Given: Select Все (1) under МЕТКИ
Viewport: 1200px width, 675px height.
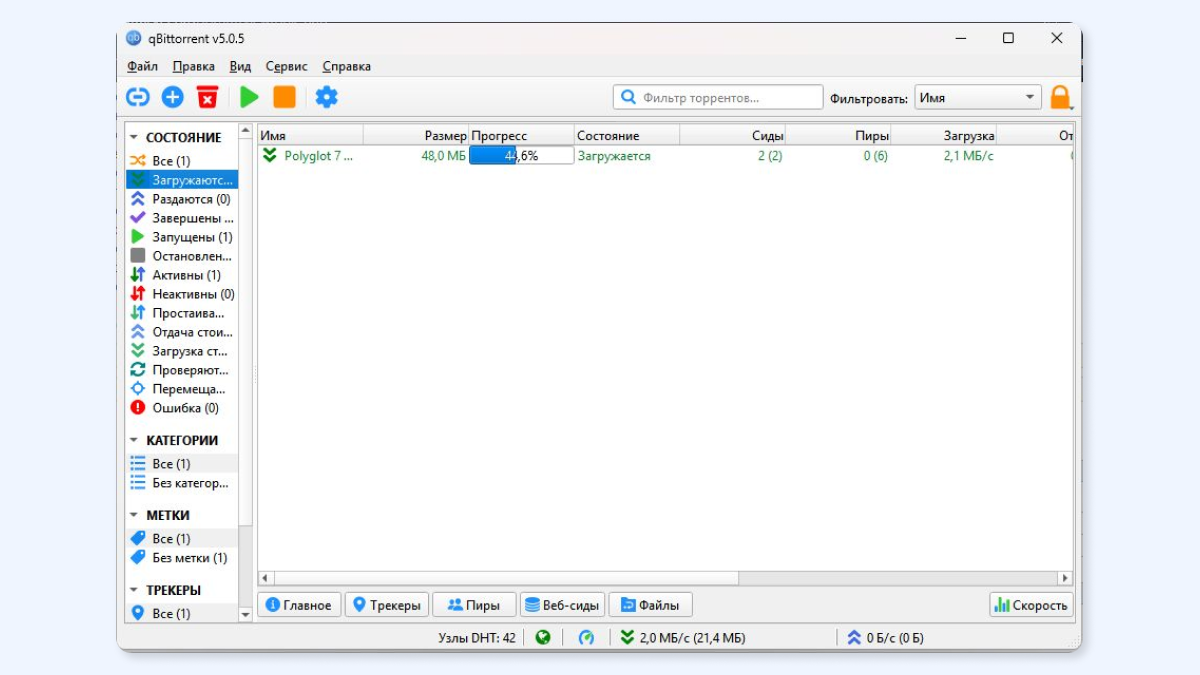Looking at the screenshot, I should tap(182, 539).
